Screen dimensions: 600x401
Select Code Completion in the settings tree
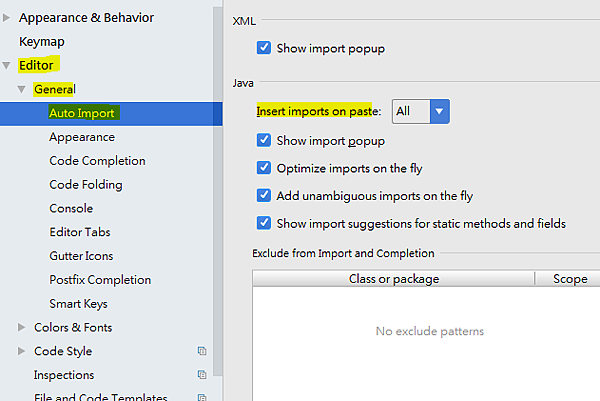coord(97,161)
